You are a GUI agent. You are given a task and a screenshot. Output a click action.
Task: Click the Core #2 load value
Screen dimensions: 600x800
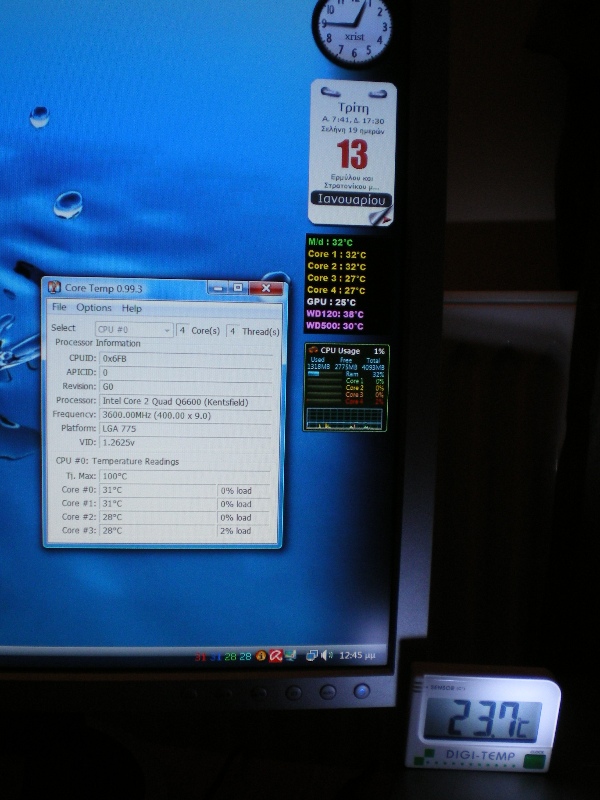click(x=243, y=517)
